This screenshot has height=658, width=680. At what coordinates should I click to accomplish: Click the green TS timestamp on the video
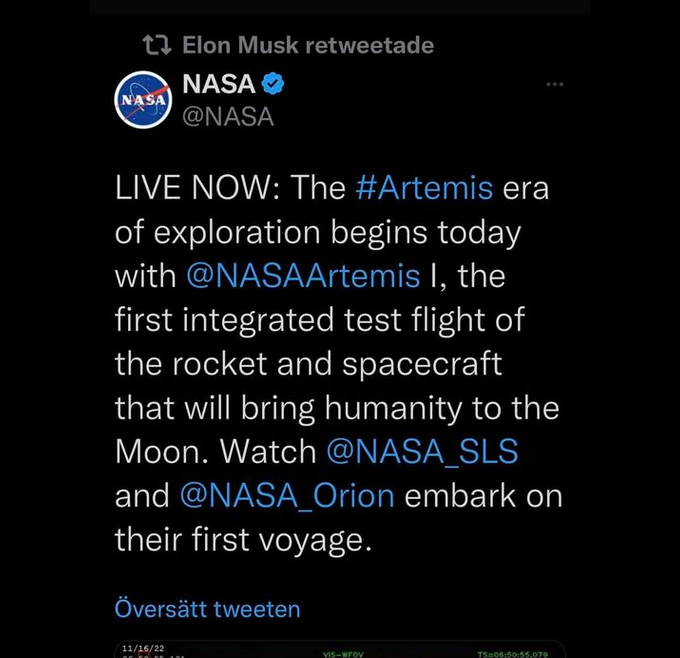513,654
